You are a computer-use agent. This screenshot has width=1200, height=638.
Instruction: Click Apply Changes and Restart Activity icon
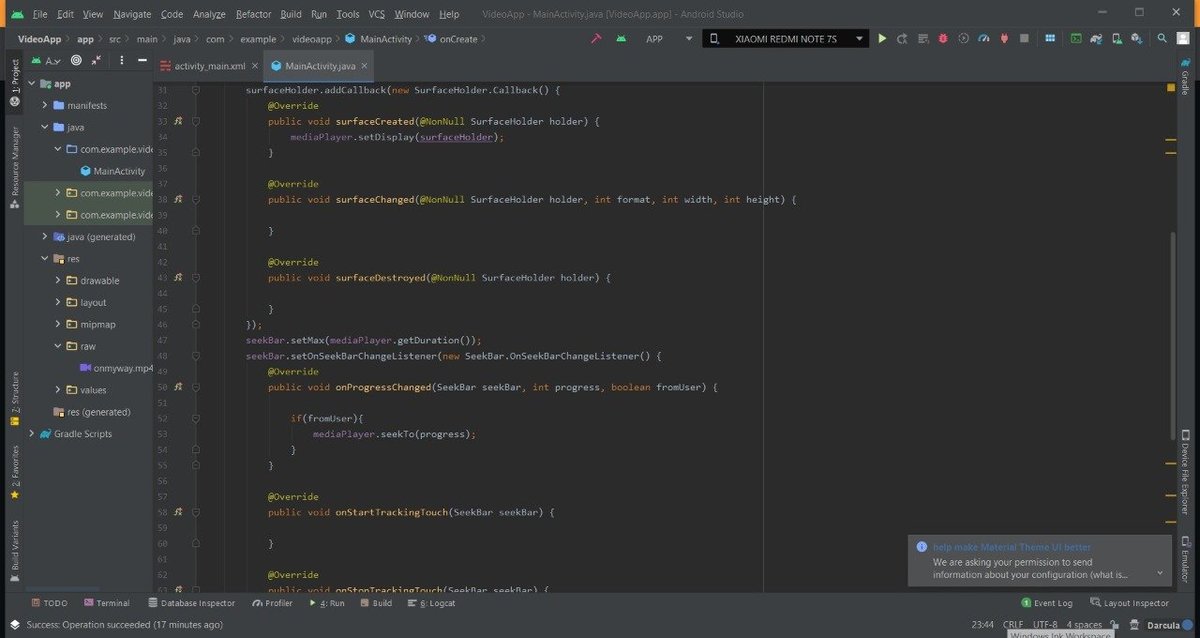pos(902,39)
